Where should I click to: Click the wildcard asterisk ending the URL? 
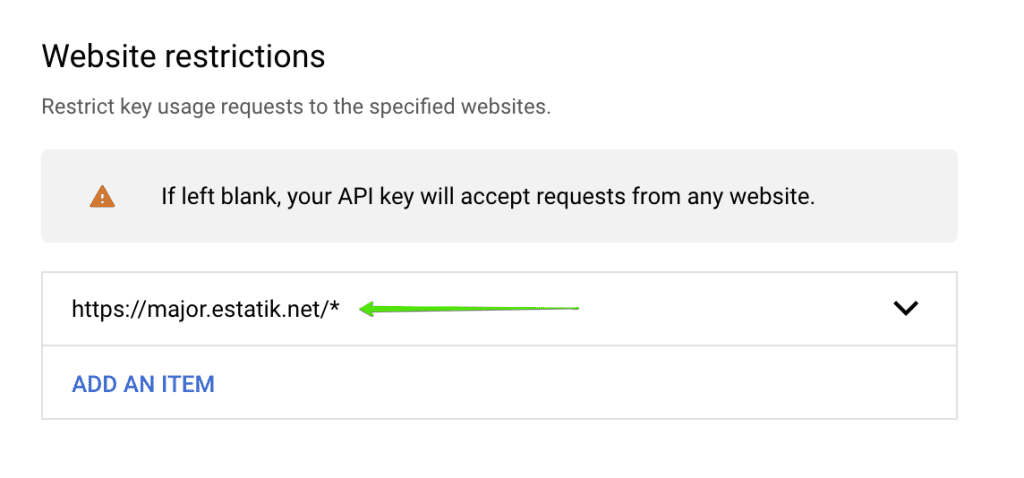[335, 307]
